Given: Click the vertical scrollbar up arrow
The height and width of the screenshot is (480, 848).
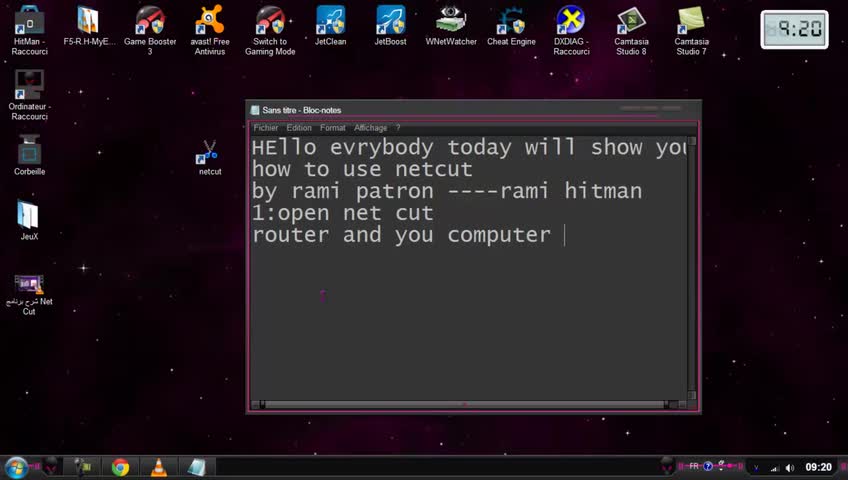Looking at the screenshot, I should point(692,142).
